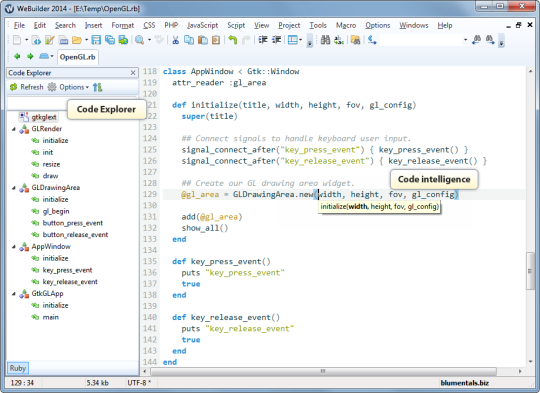
Task: Select button_press_event in the tree
Action: [x=73, y=223]
